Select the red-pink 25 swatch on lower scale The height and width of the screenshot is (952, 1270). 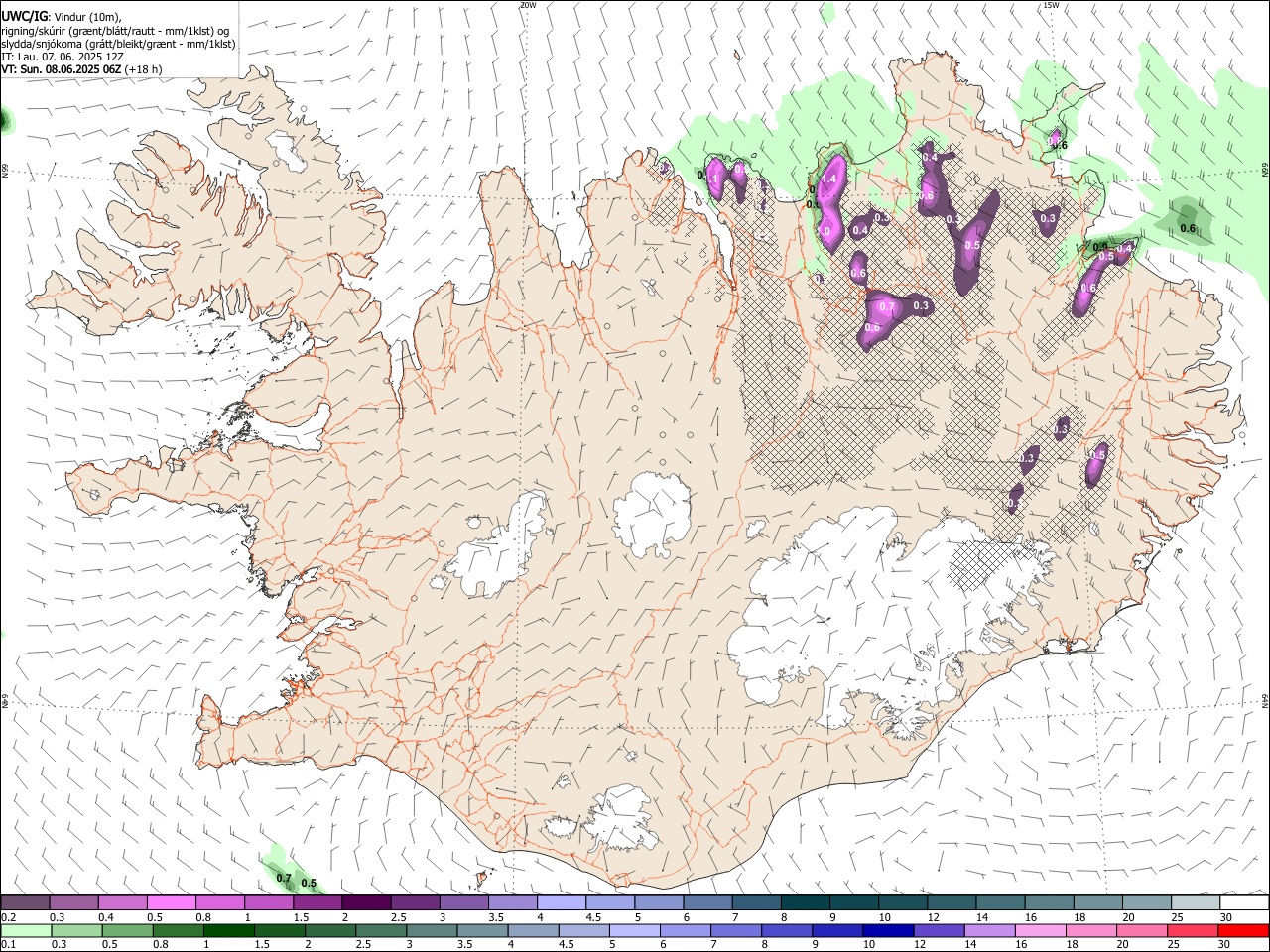tap(1193, 930)
